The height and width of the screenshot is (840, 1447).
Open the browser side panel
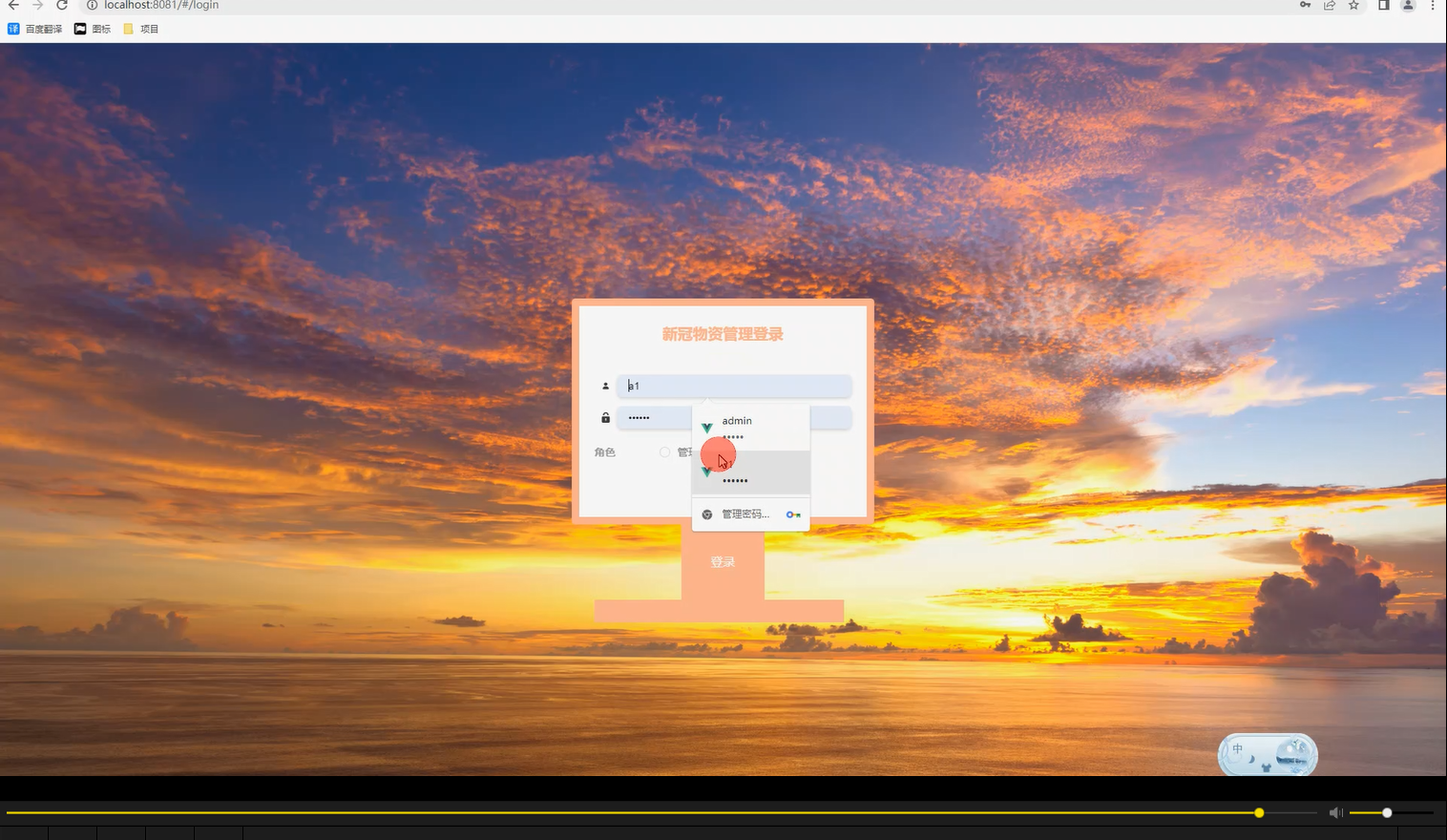[x=1383, y=5]
